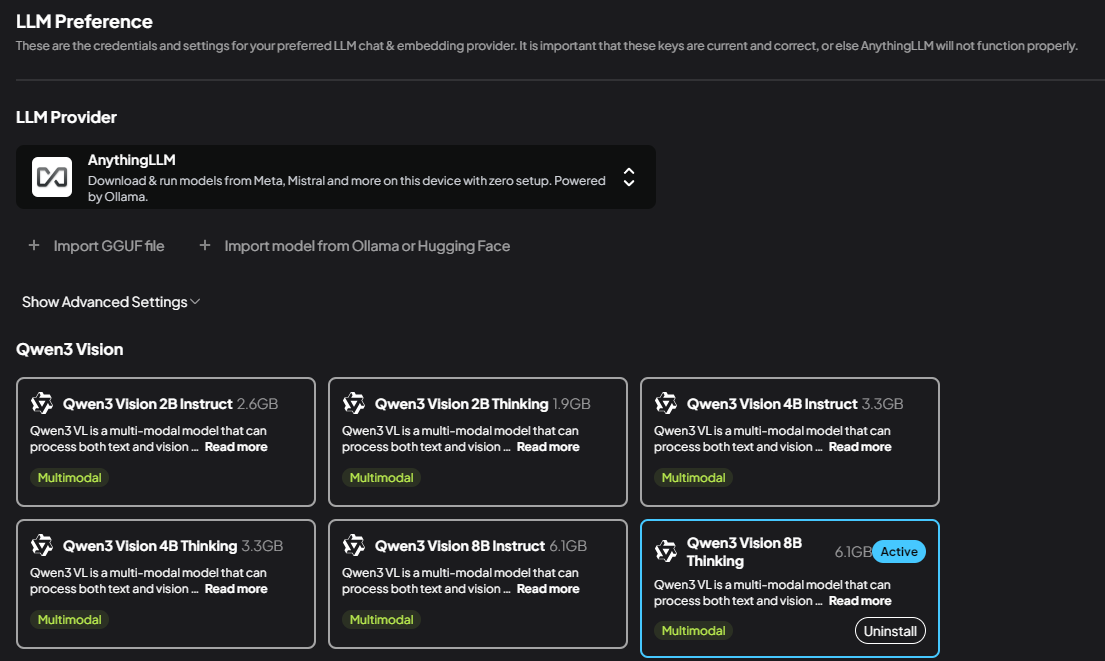Read more about Qwen3 Vision 8B Thinking
Image resolution: width=1105 pixels, height=661 pixels.
click(x=860, y=601)
